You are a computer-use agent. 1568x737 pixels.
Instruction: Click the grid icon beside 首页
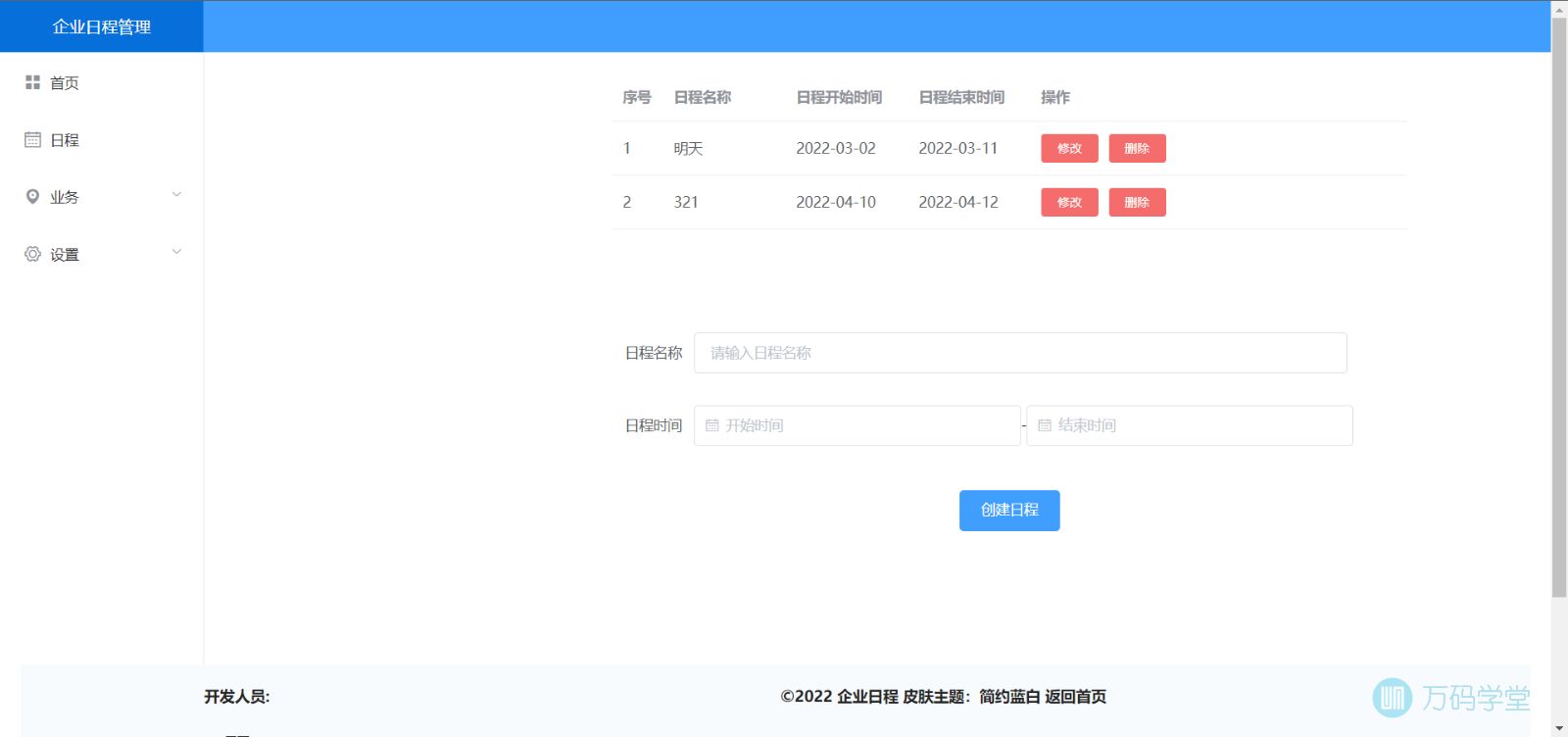tap(32, 83)
